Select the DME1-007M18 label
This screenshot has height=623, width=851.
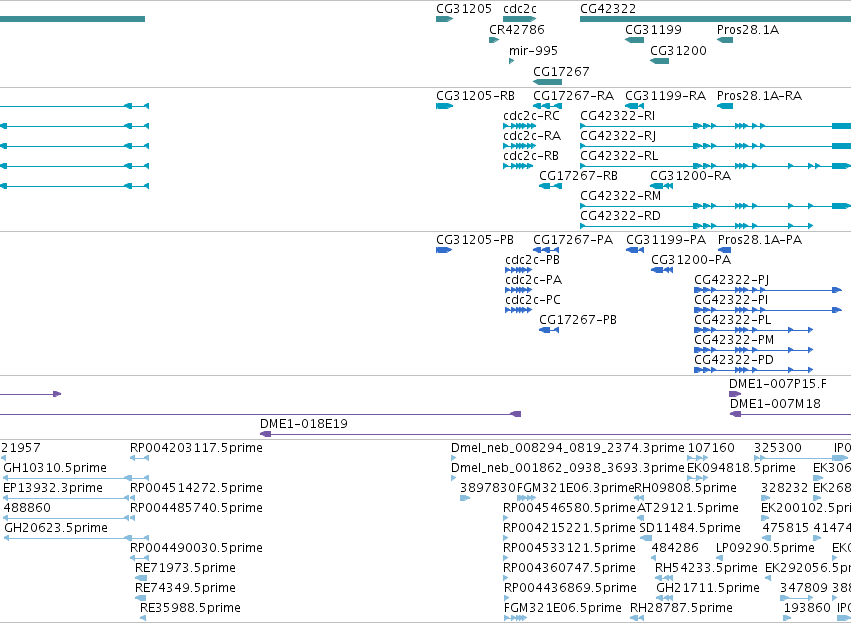(x=775, y=405)
